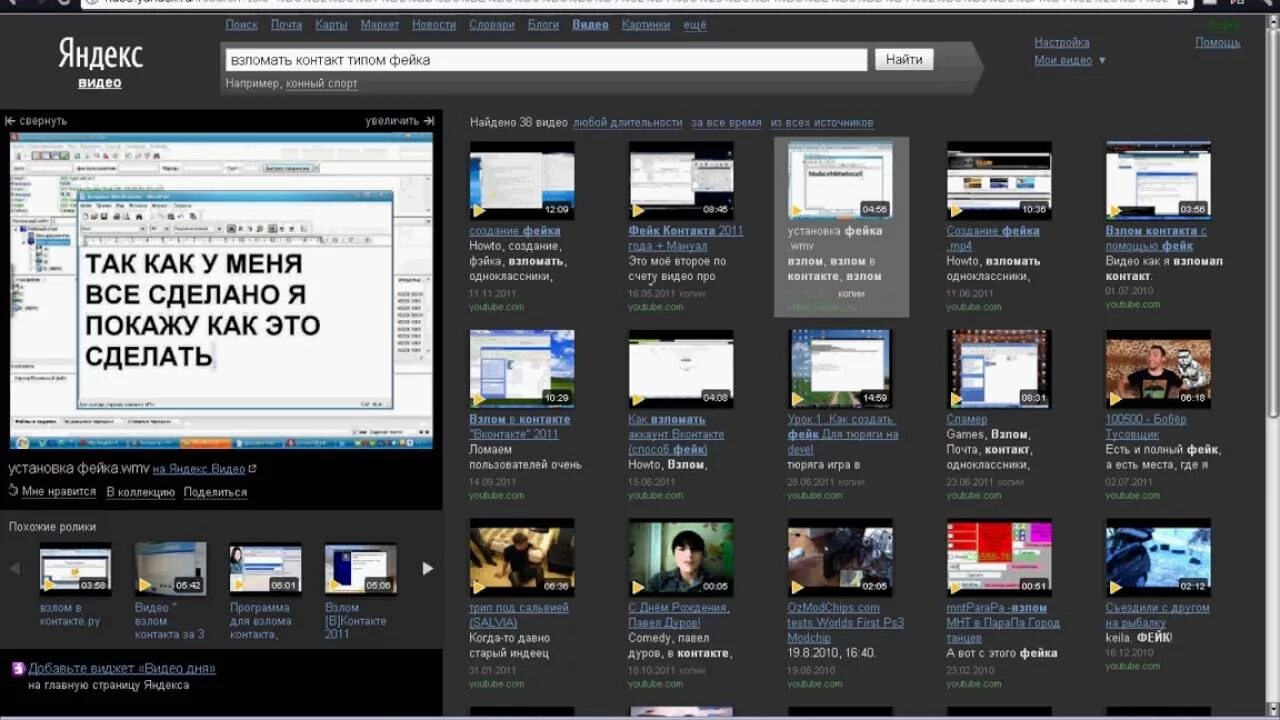Viewport: 1280px width, 720px height.
Task: Play the Создание фейка .mp4 10:36 thumbnail
Action: click(x=999, y=181)
